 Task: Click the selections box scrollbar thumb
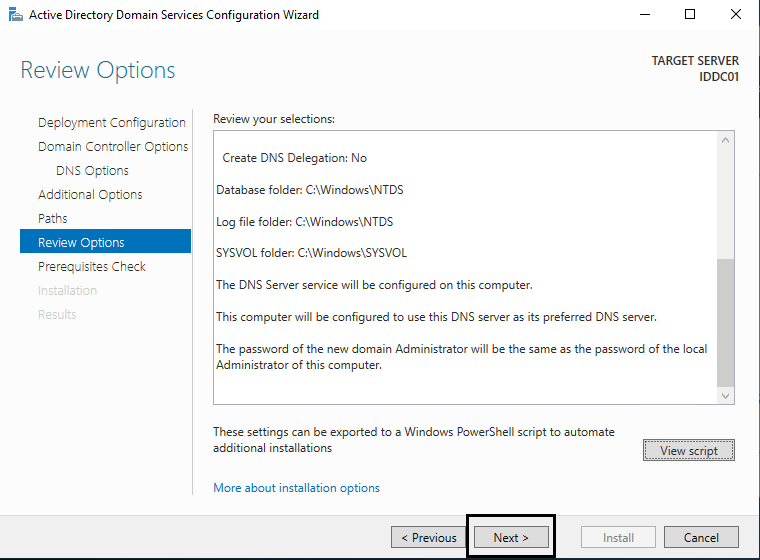click(725, 323)
